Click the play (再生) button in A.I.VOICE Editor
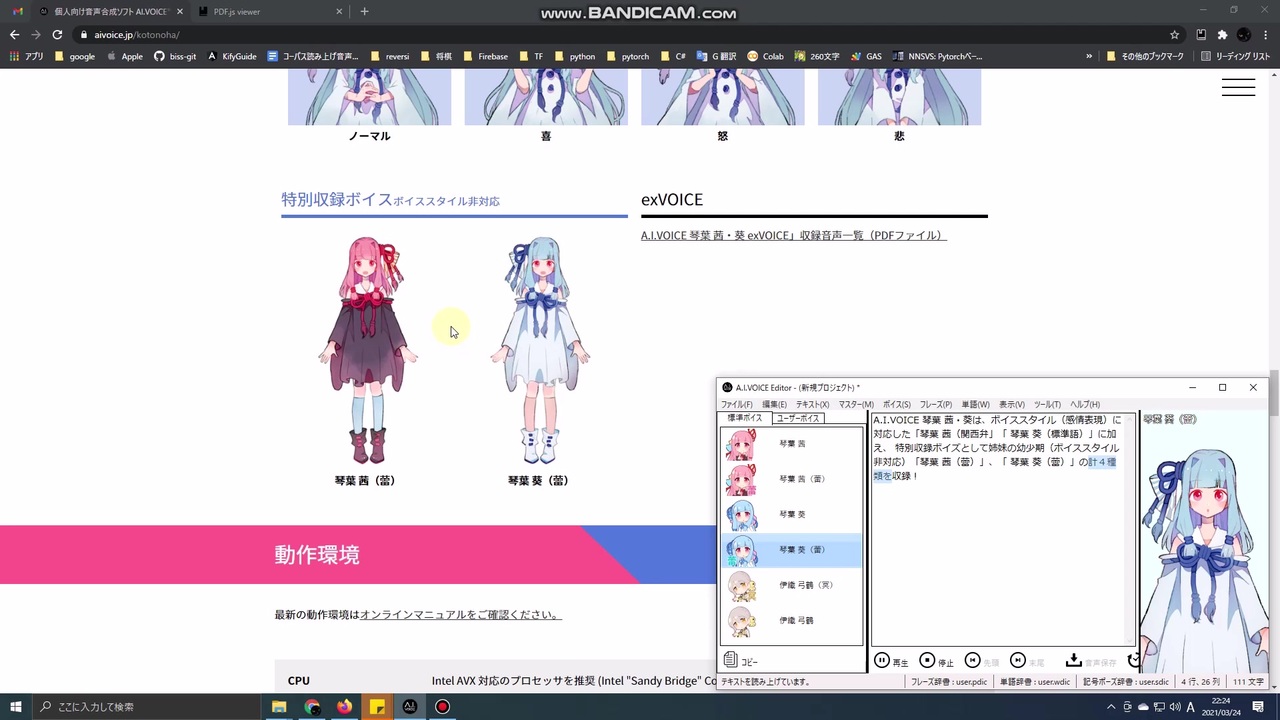 pyautogui.click(x=890, y=661)
